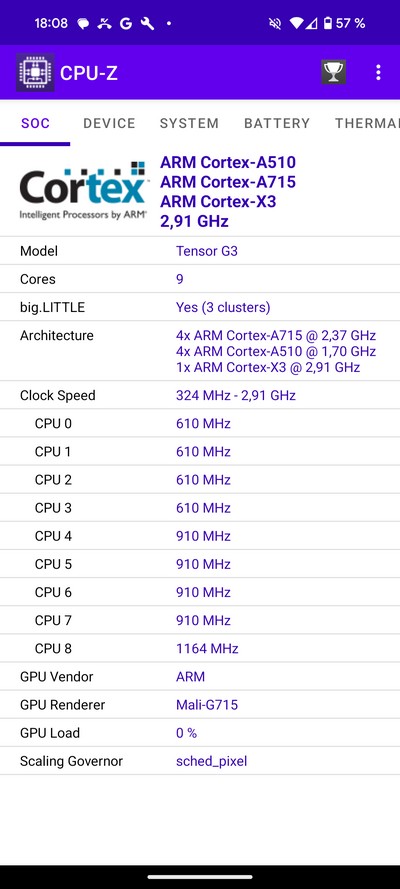Switch to the SYSTEM tab
Image resolution: width=400 pixels, height=889 pixels.
(189, 123)
